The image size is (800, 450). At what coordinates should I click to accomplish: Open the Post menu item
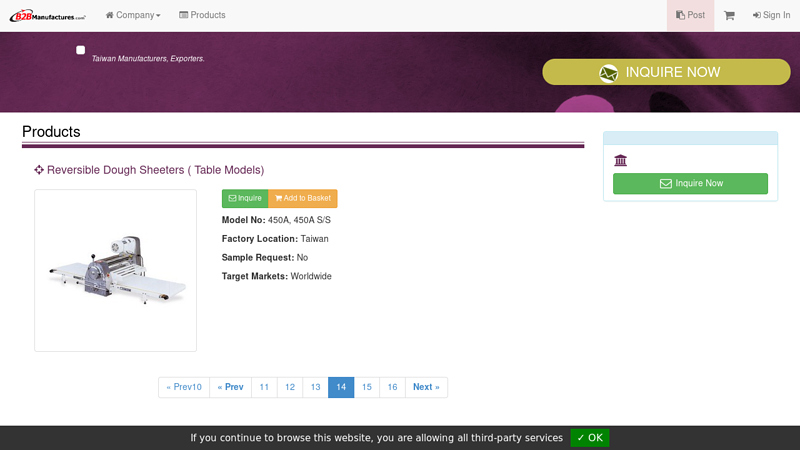pyautogui.click(x=690, y=15)
